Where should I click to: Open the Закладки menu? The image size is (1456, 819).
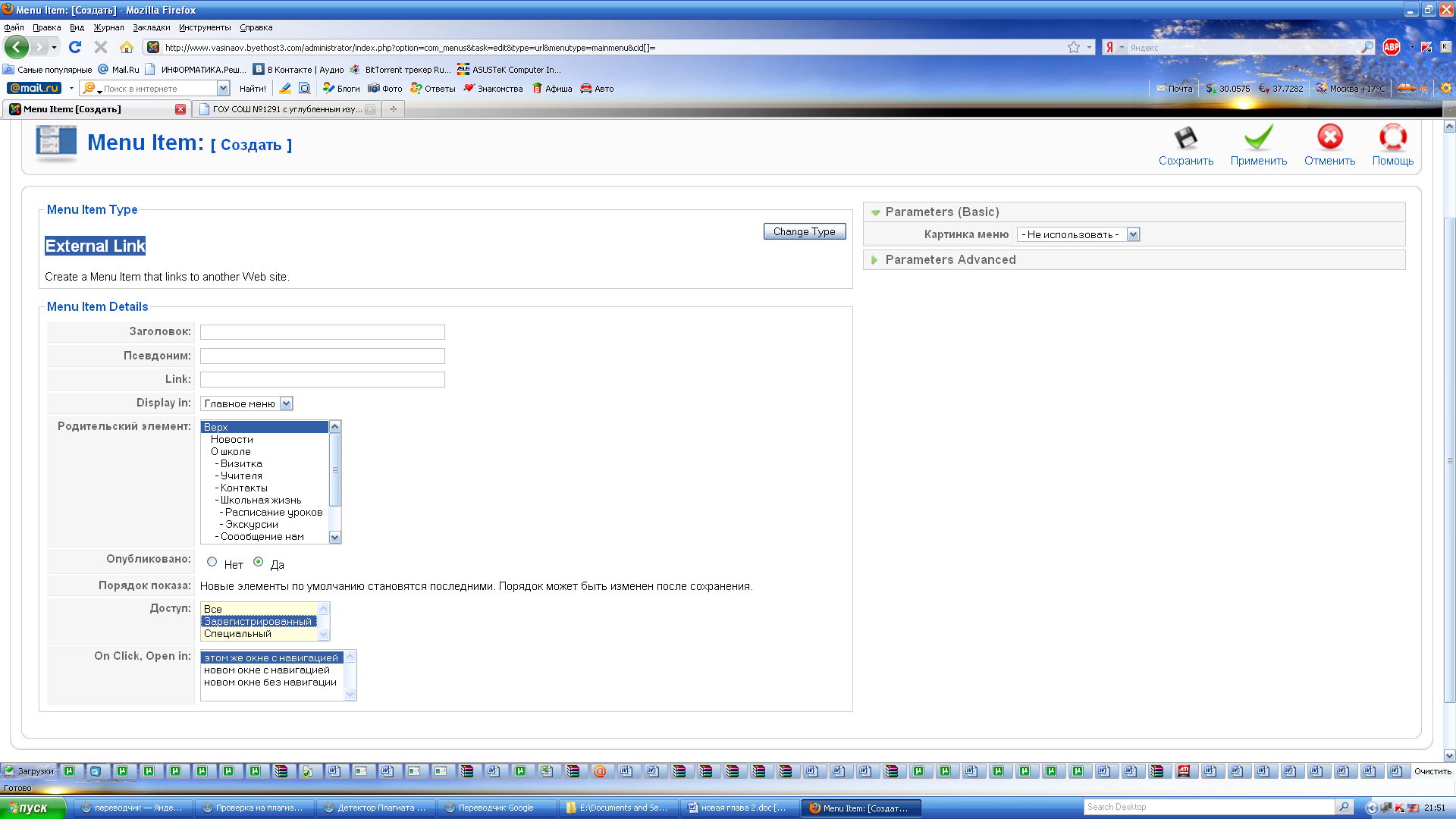(x=152, y=27)
